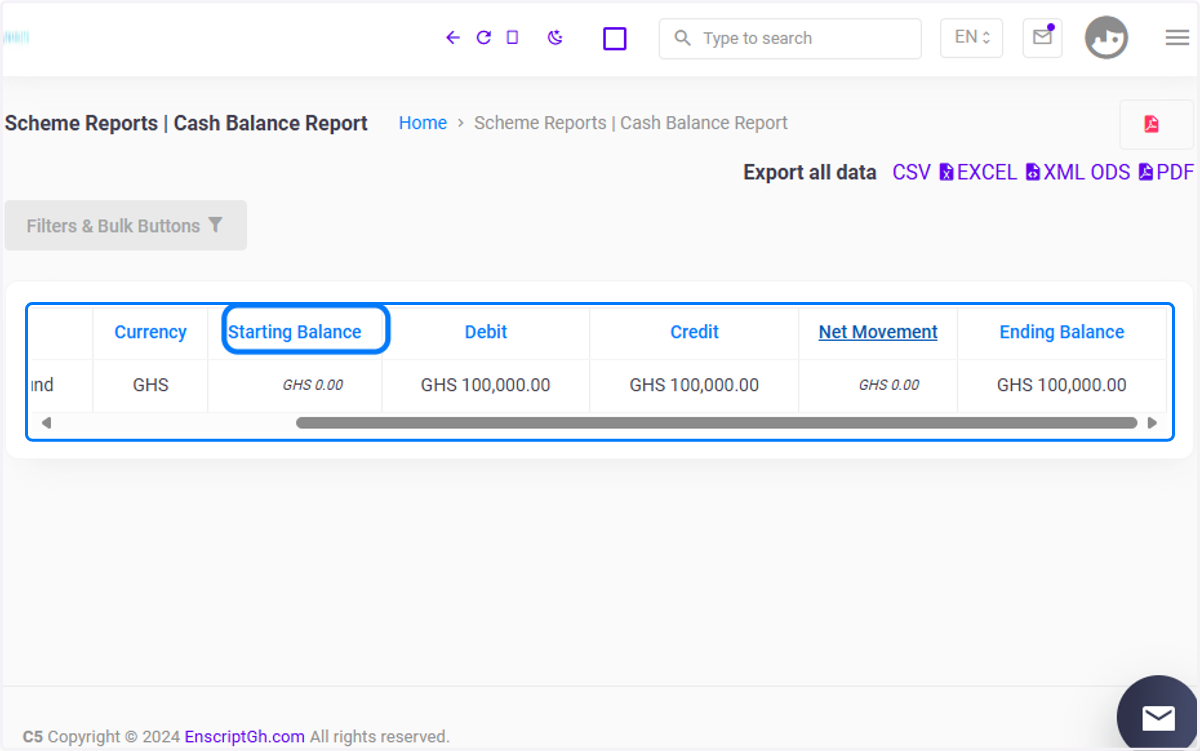
Task: Open the EN language dropdown
Action: pyautogui.click(x=971, y=38)
